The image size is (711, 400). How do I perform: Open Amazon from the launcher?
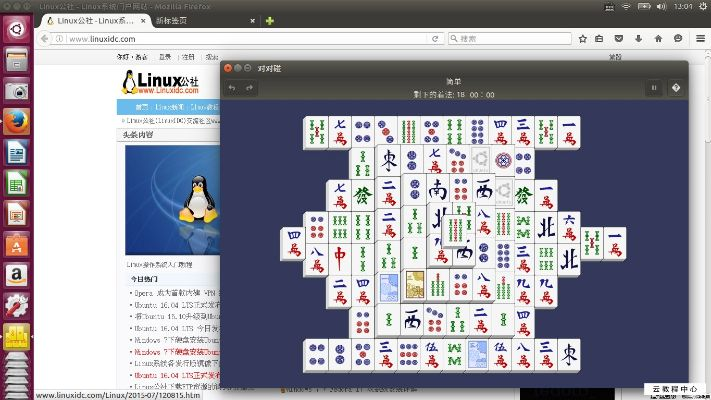17,275
